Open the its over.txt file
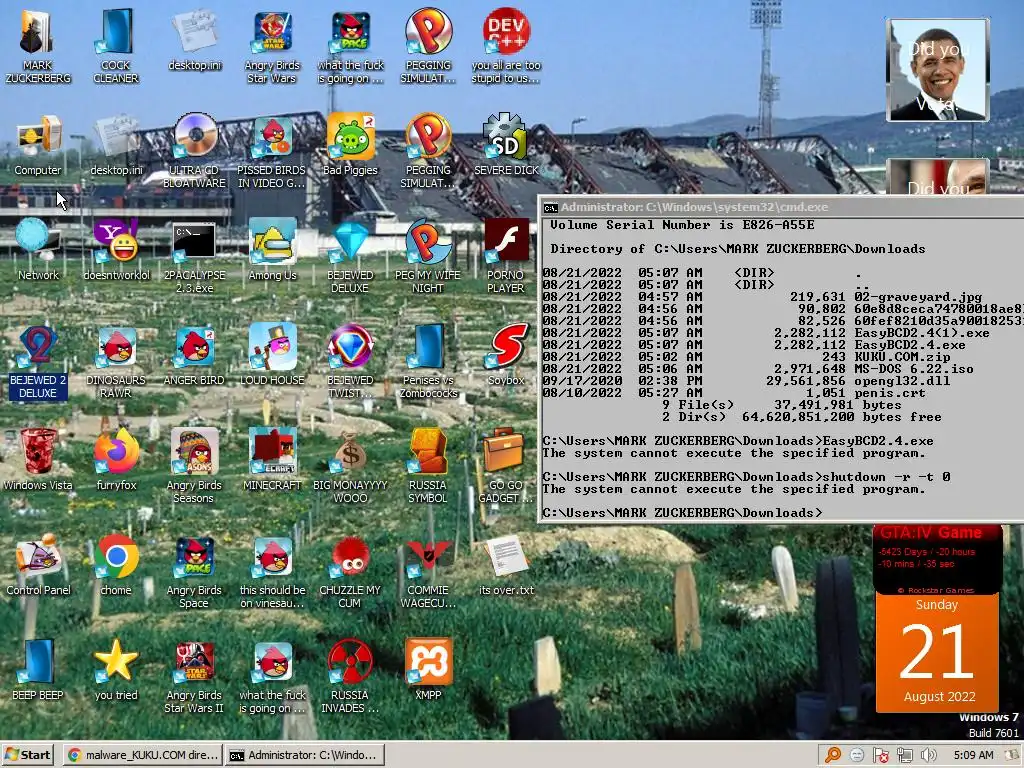The image size is (1024, 768). point(506,565)
